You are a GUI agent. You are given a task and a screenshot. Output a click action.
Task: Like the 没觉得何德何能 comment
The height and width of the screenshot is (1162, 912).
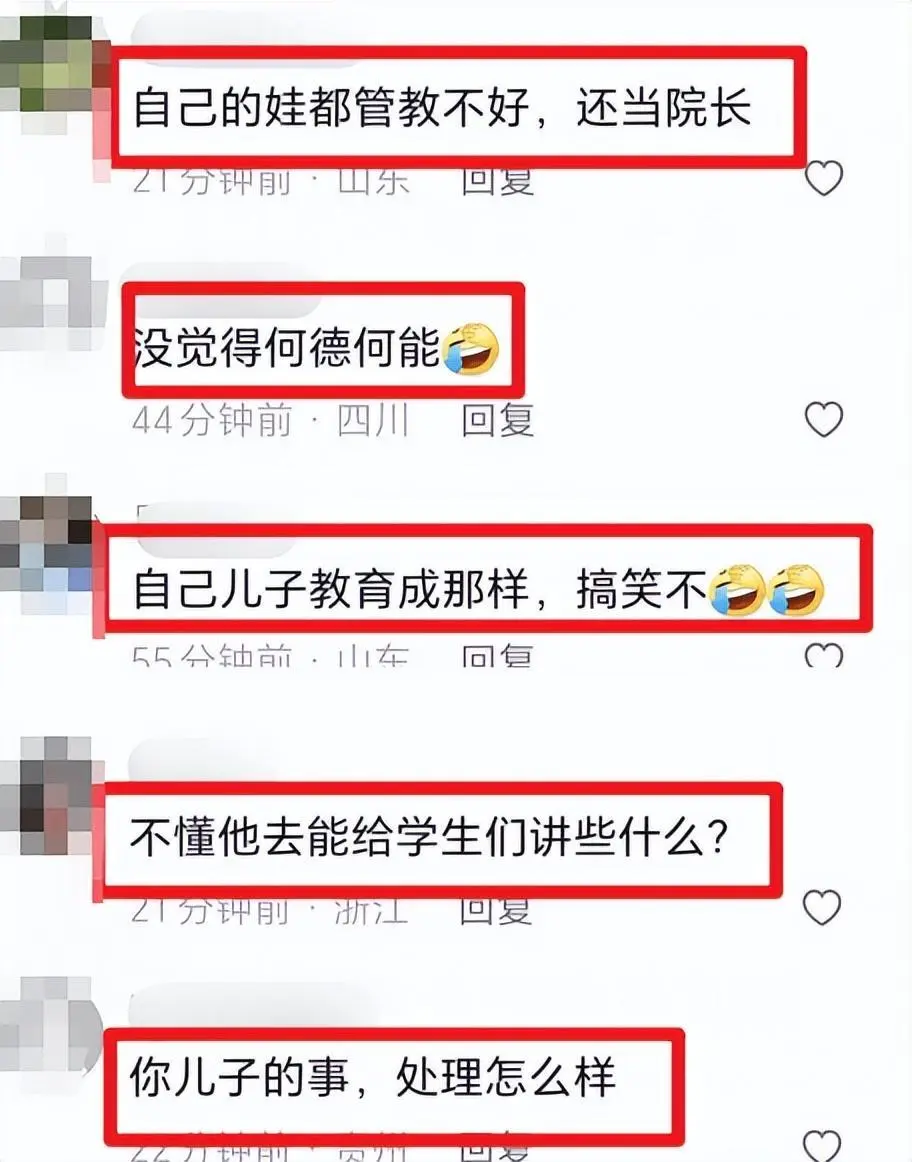[x=824, y=419]
